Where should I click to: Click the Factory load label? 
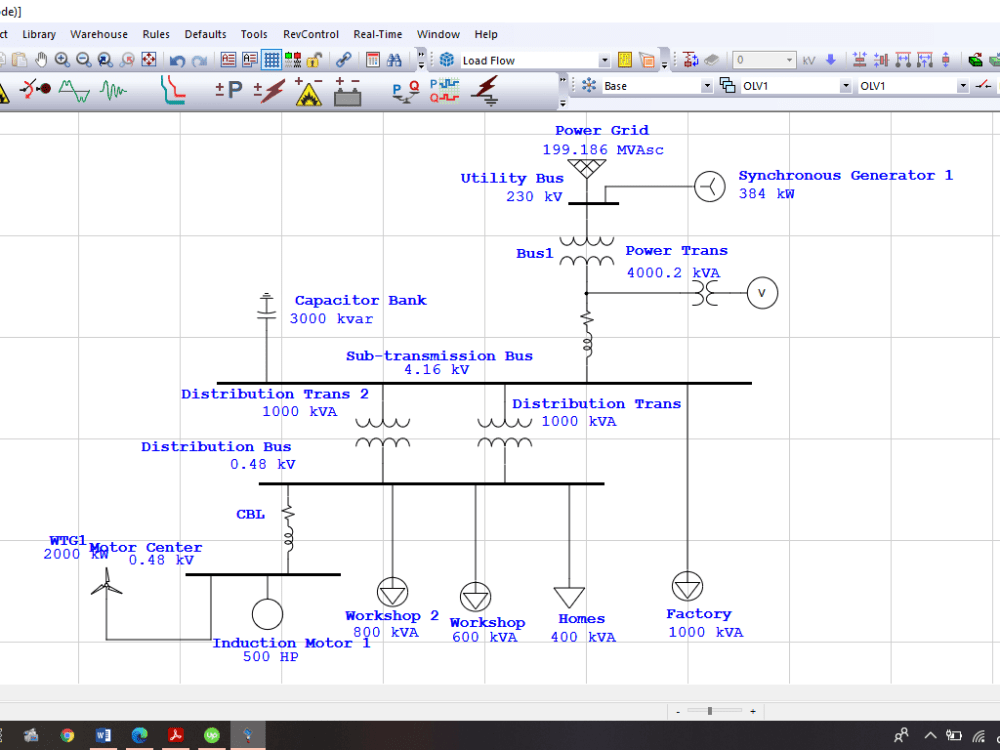pos(699,614)
